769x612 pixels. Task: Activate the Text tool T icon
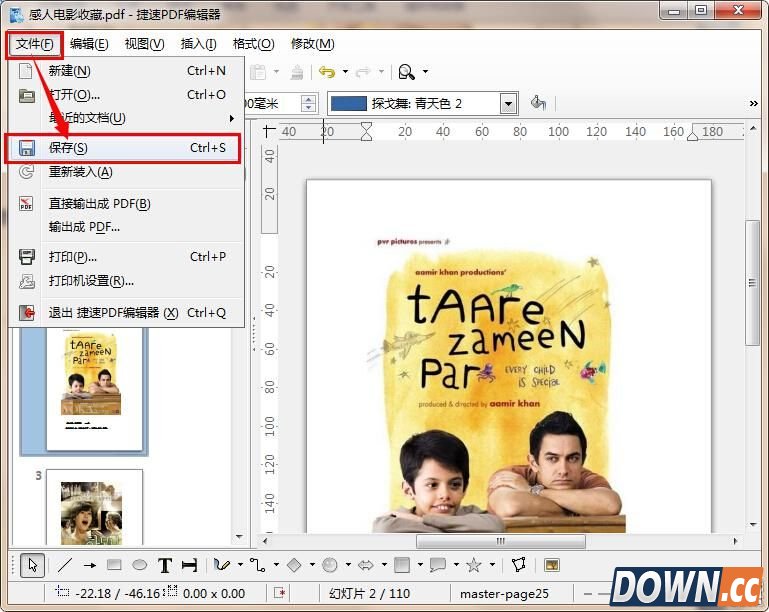(x=165, y=565)
